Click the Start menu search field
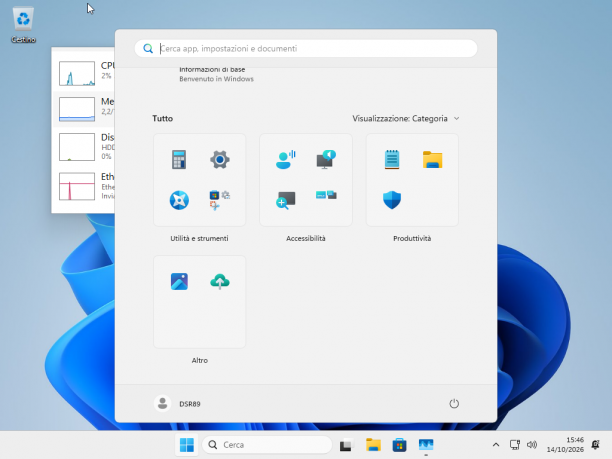 pyautogui.click(x=306, y=48)
